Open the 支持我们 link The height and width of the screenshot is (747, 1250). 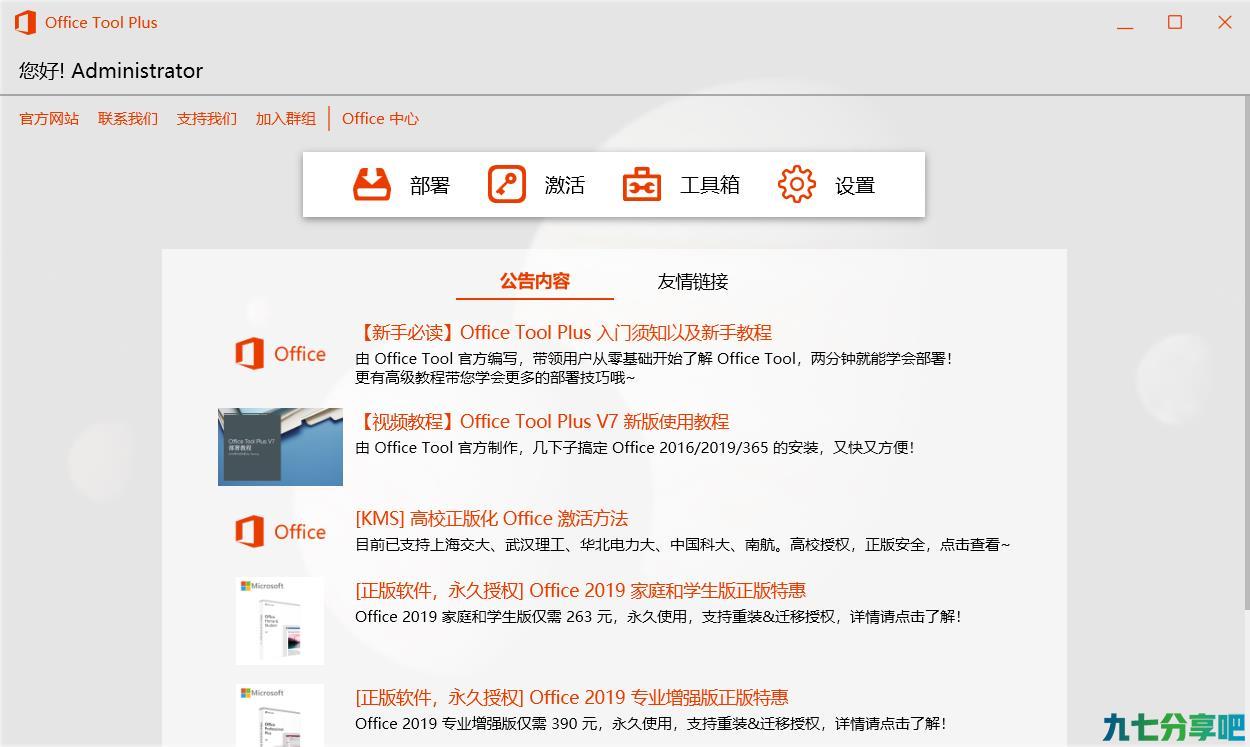[x=207, y=118]
